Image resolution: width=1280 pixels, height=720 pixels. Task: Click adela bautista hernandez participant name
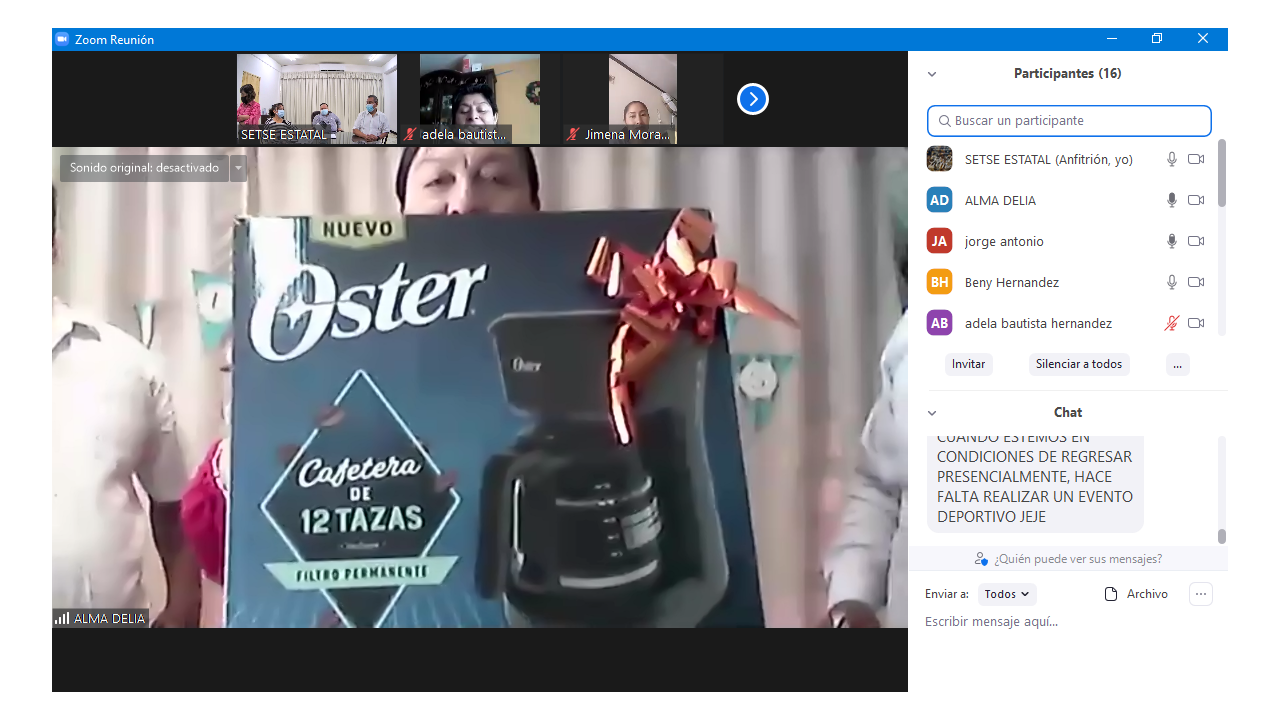[1038, 323]
